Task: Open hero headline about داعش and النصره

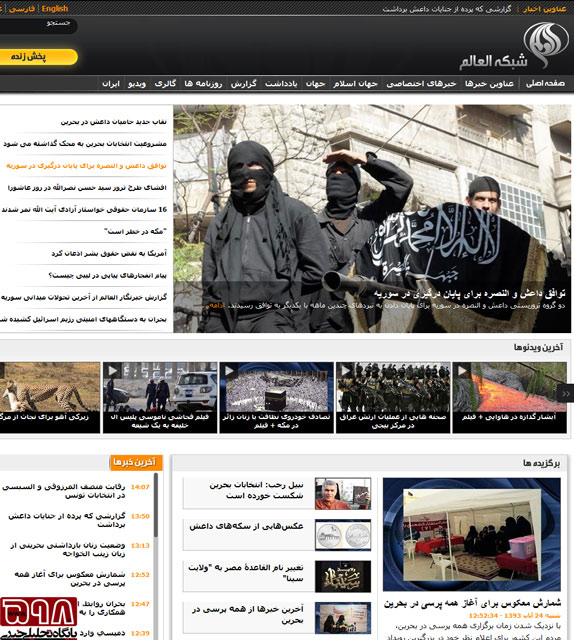Action: coord(469,293)
